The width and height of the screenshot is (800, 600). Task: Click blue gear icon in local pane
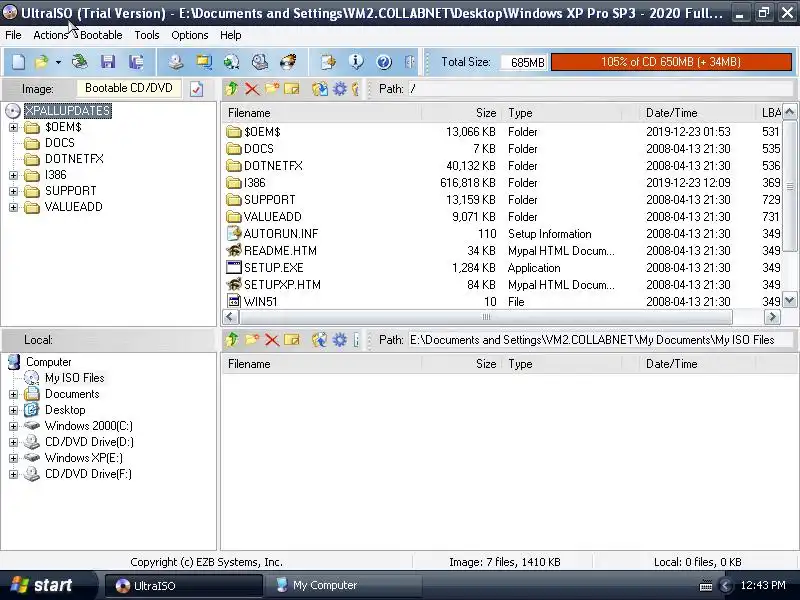[339, 340]
